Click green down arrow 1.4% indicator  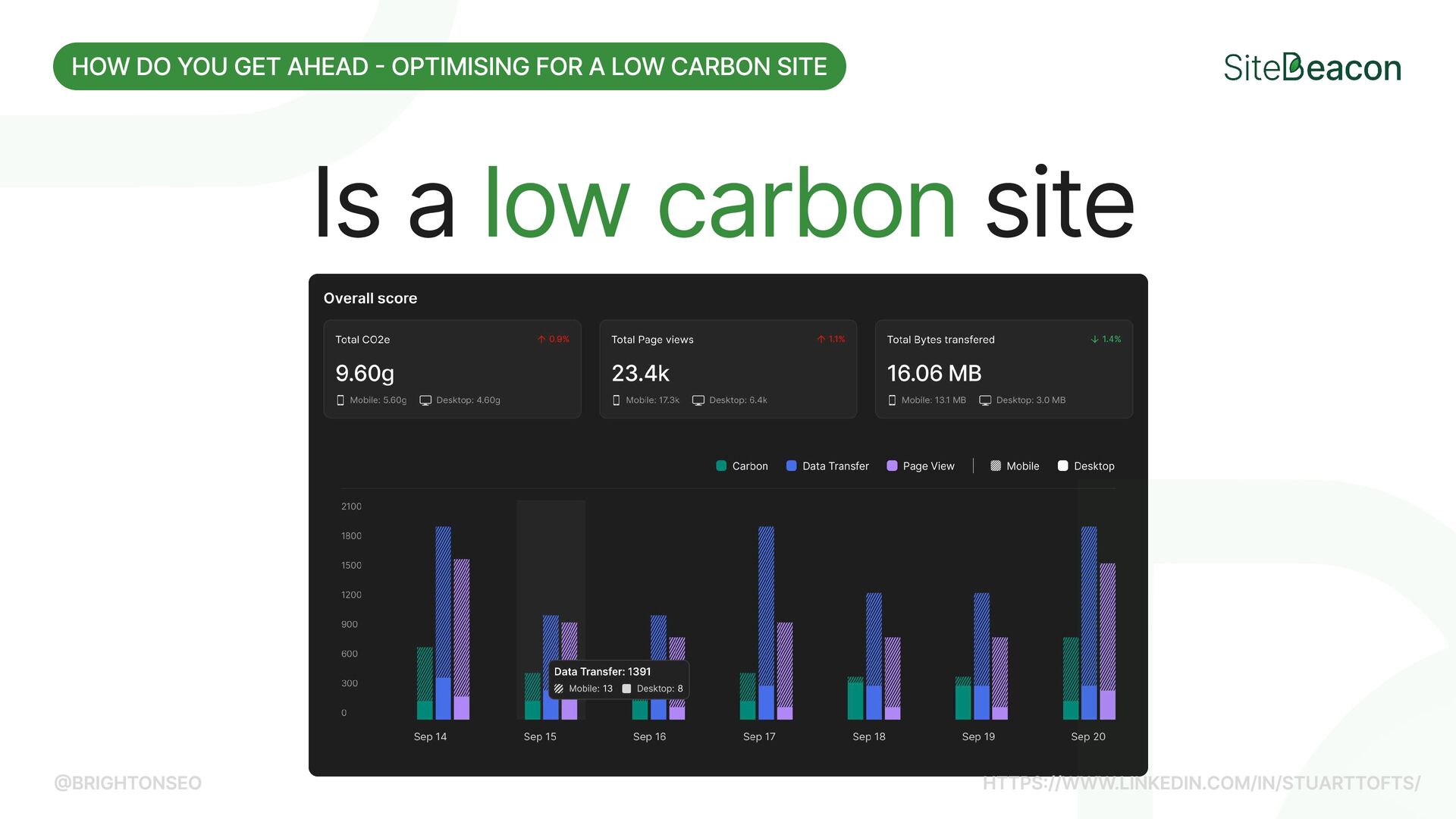coord(1094,340)
